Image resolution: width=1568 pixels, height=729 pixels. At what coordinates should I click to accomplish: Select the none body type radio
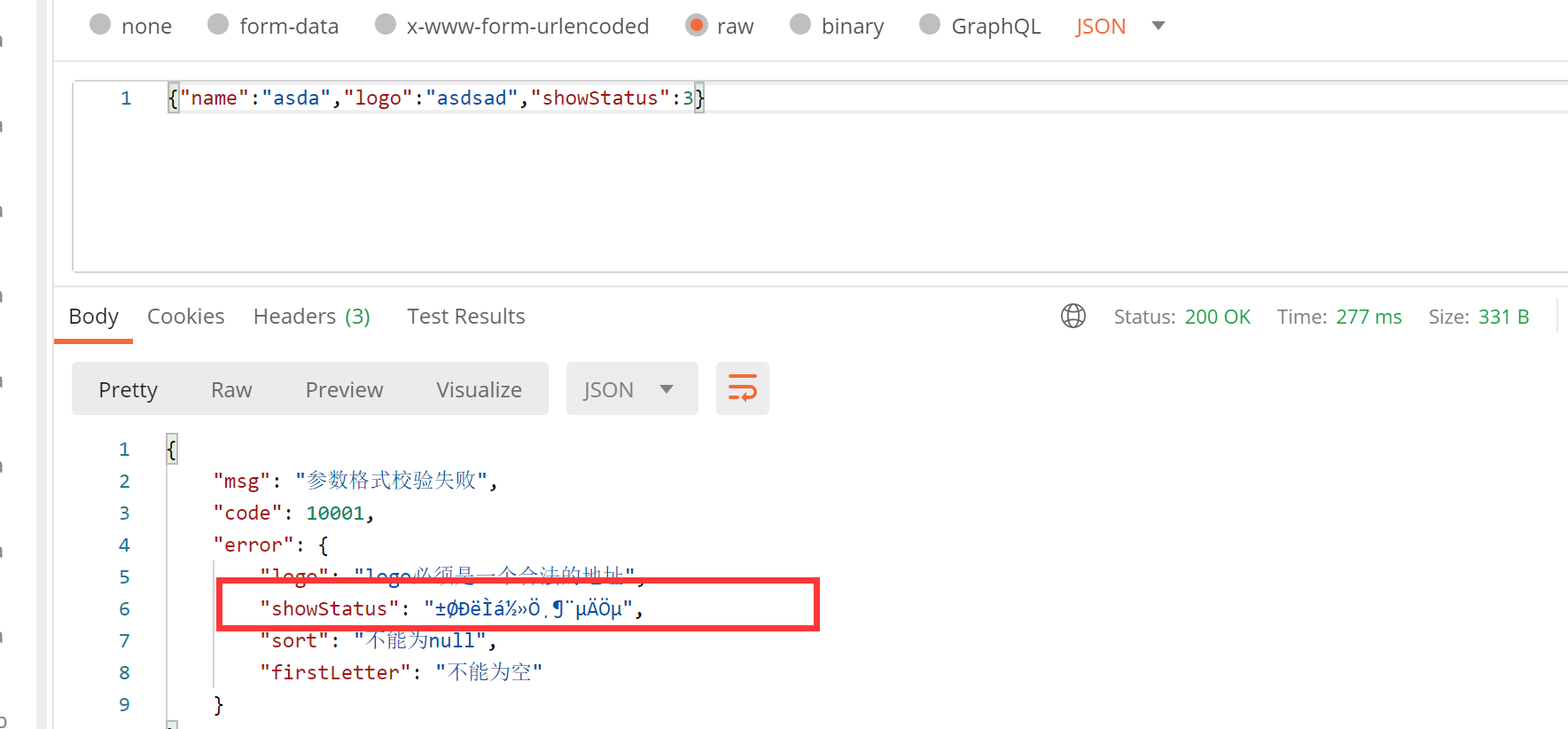click(100, 25)
